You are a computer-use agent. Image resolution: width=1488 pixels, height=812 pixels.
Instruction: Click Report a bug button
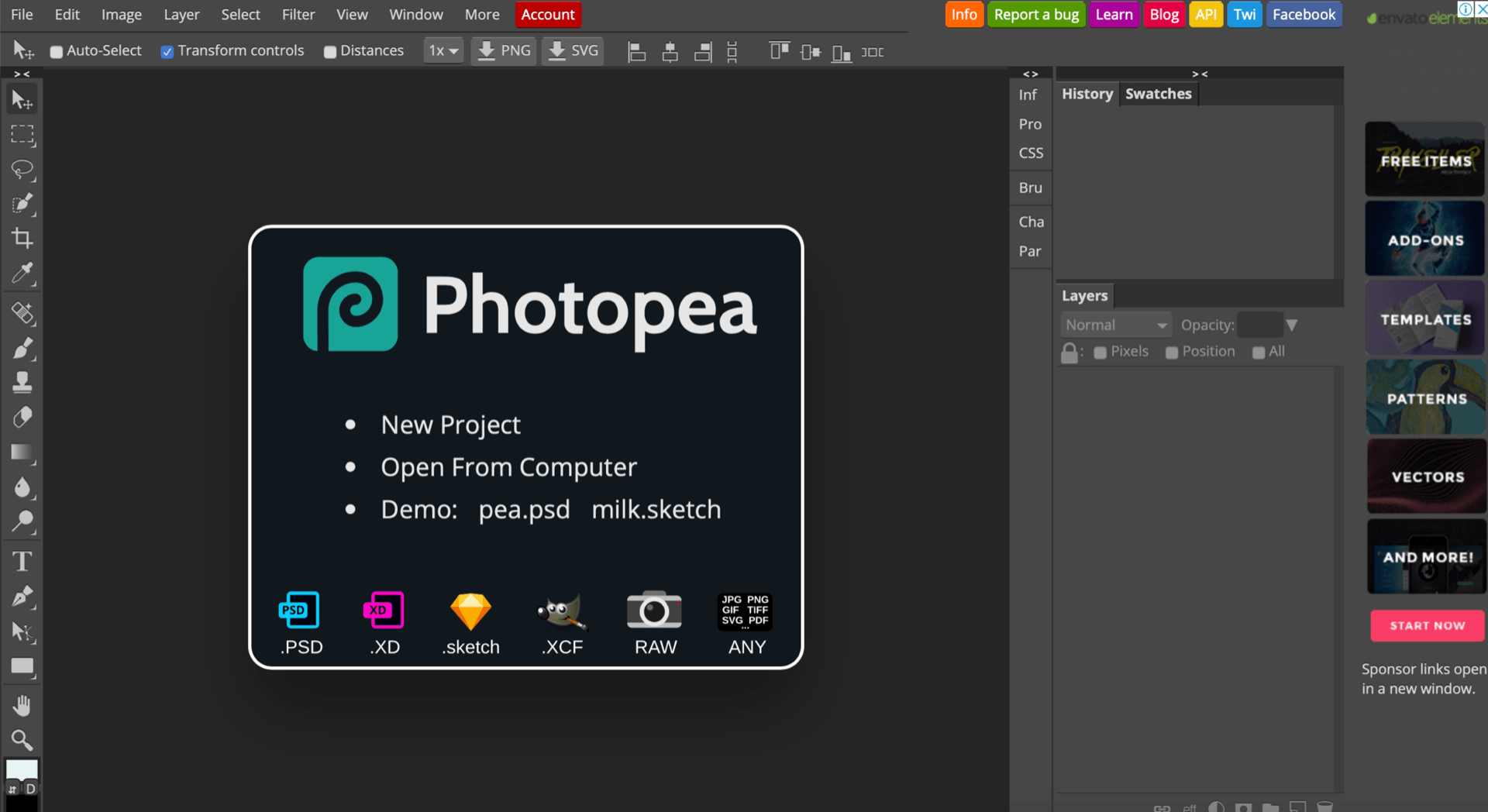(x=1036, y=15)
